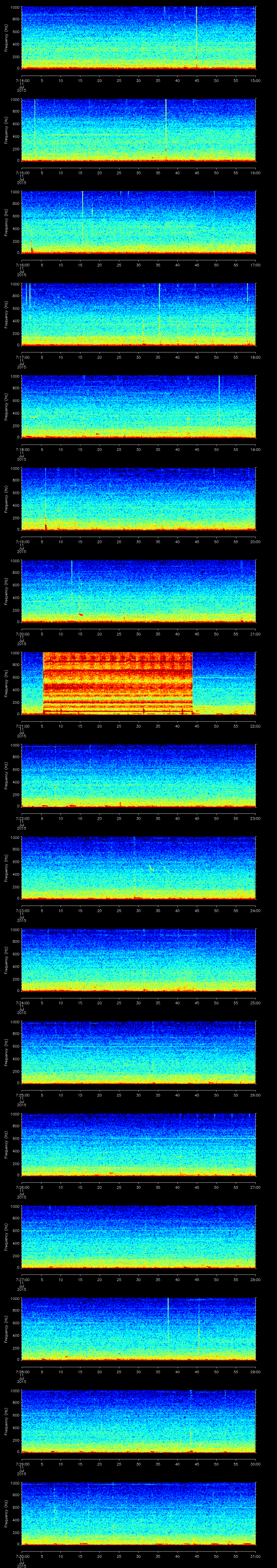Click the 600 Hz tonal line in the 7:26 spectrogram
Viewport: 277px width, 1568px height.
point(183,1138)
